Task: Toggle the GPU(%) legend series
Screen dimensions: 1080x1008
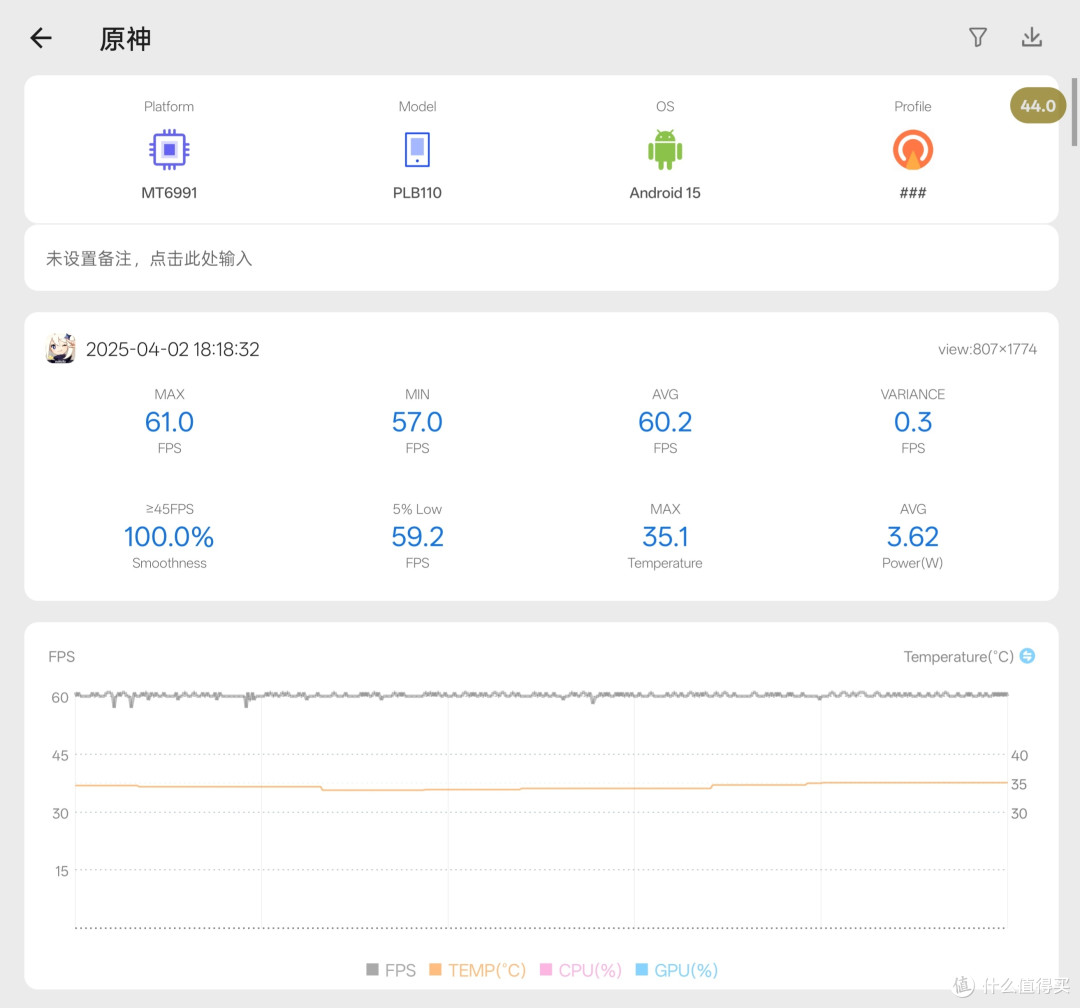Action: (676, 970)
